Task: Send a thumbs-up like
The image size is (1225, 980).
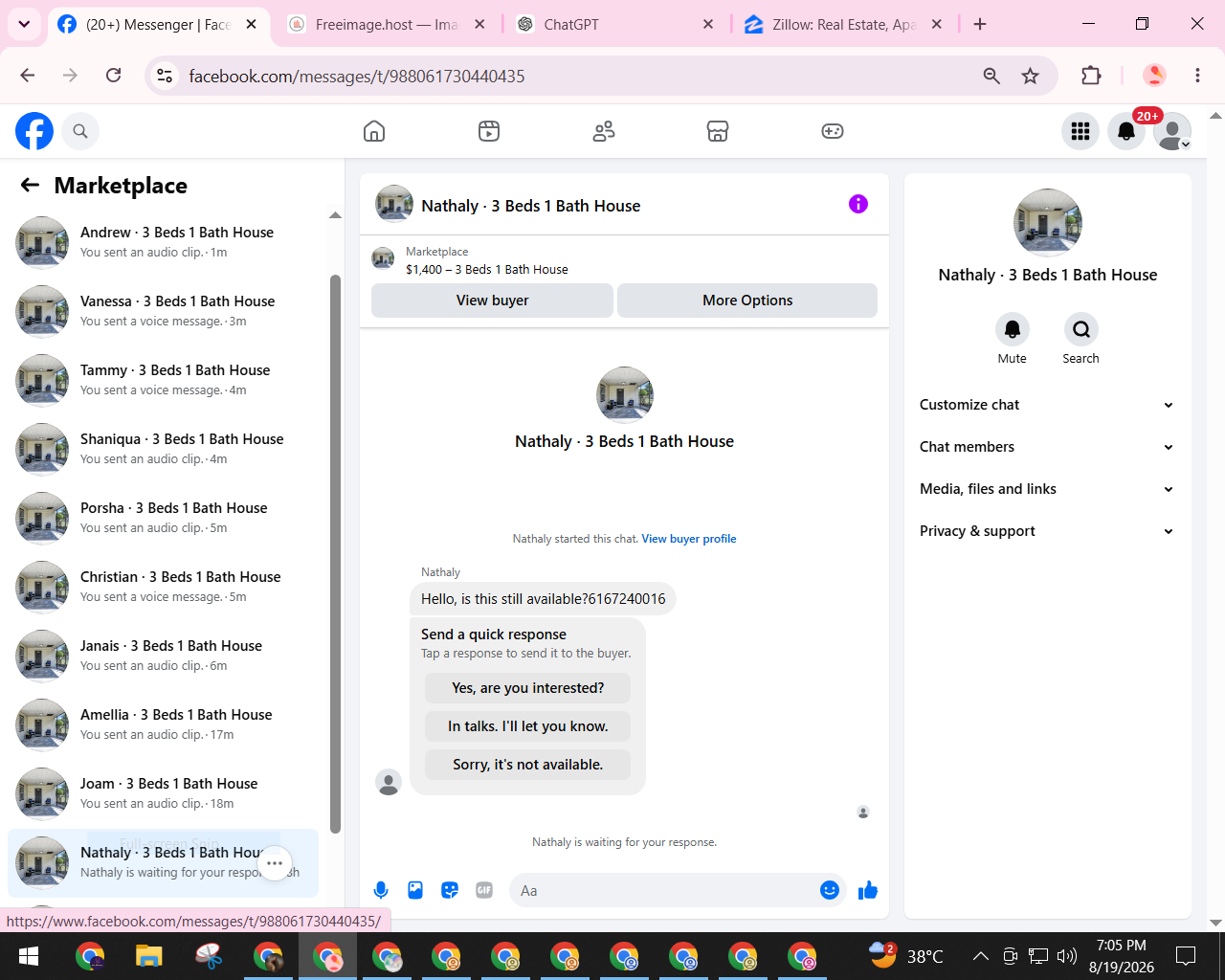Action: 868,890
